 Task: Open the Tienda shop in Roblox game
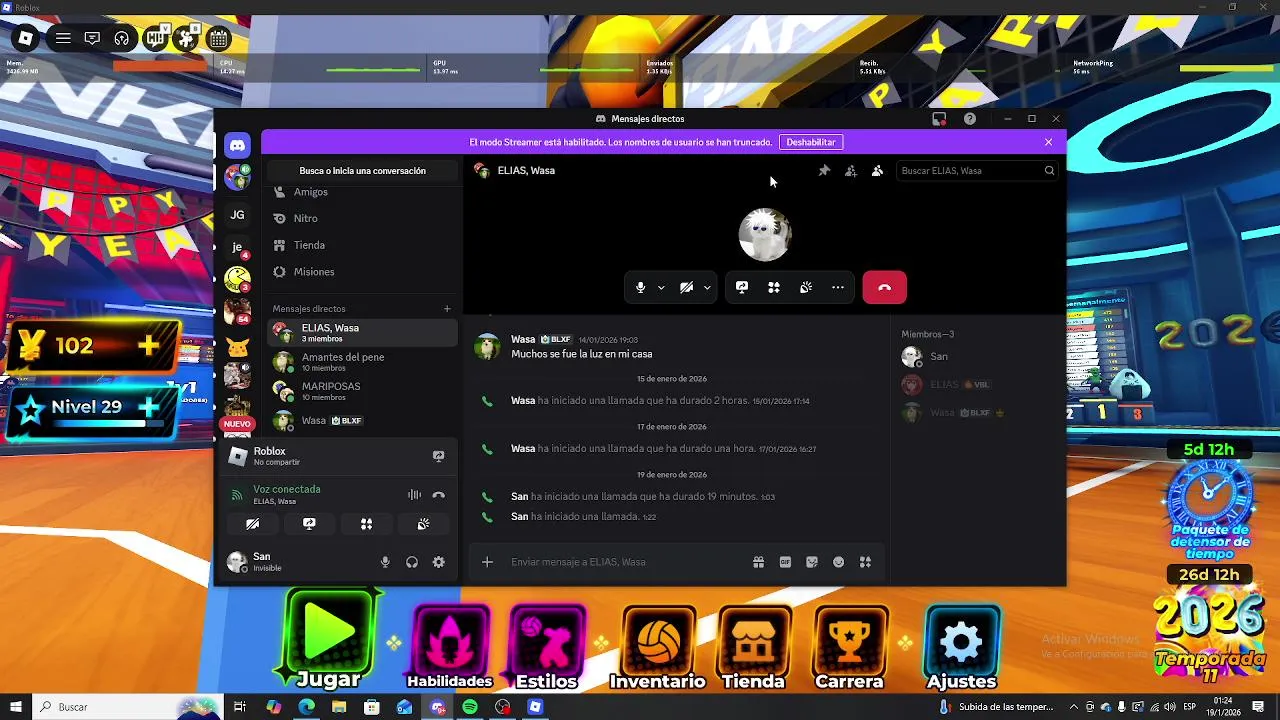coord(754,647)
